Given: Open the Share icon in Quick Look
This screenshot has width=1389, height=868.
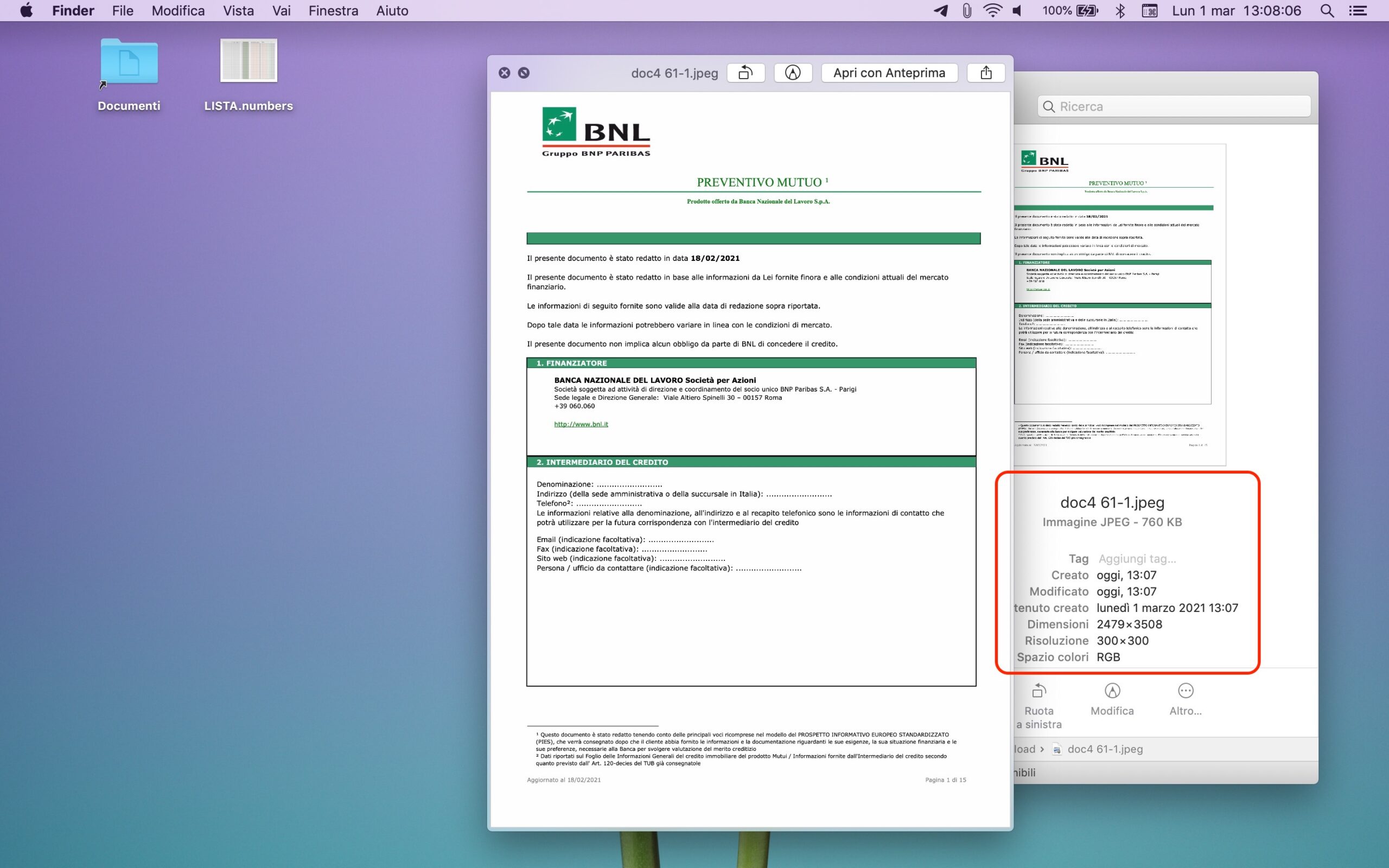Looking at the screenshot, I should click(x=985, y=73).
